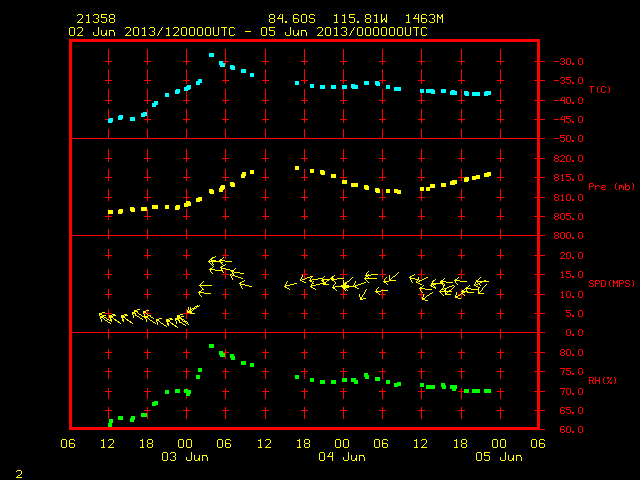Click the T(C) temperature axis label
Image resolution: width=640 pixels, height=480 pixels.
click(x=600, y=89)
